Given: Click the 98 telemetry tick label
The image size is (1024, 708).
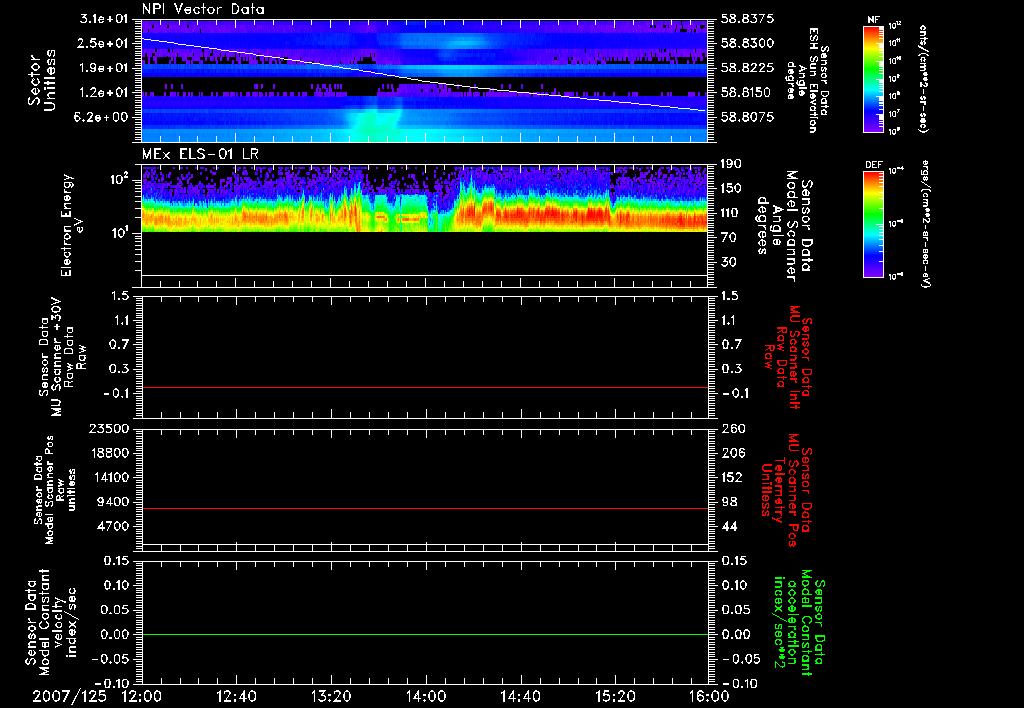Looking at the screenshot, I should coord(729,502).
